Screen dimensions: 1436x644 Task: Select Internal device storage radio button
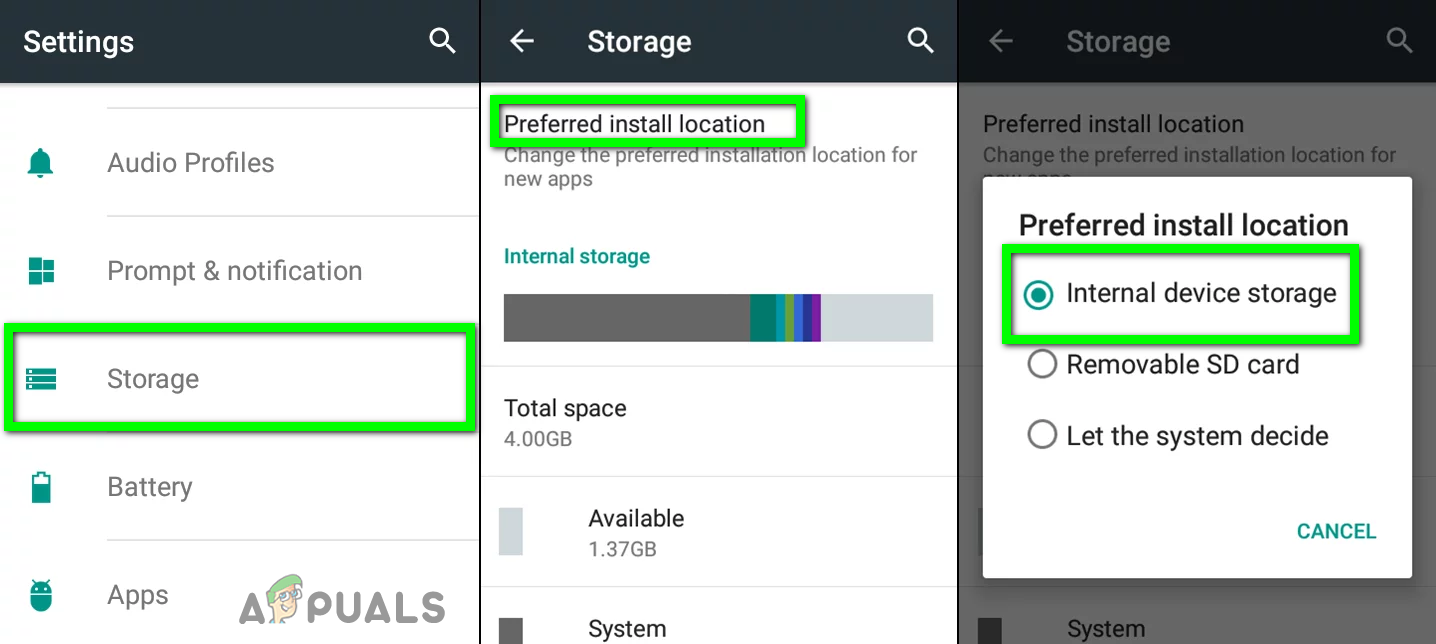pos(1040,294)
